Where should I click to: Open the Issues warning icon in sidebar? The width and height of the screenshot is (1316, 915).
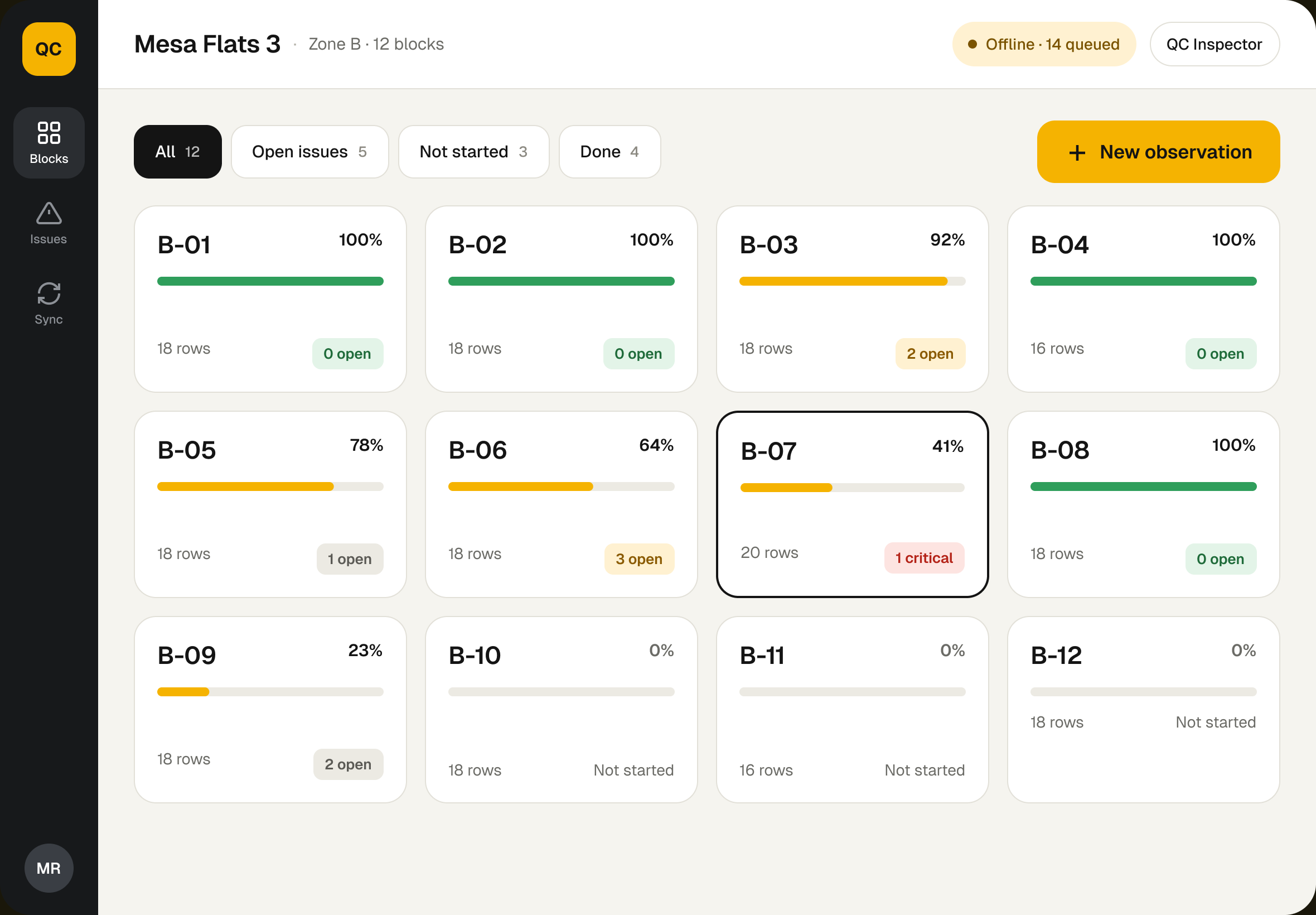pos(49,213)
